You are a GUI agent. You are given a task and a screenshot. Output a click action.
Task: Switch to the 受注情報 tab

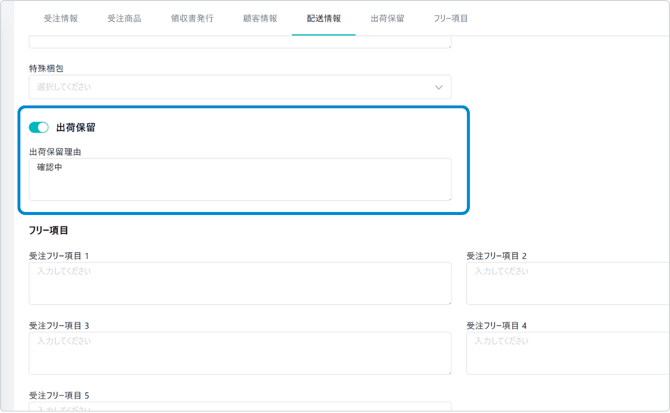[61, 19]
